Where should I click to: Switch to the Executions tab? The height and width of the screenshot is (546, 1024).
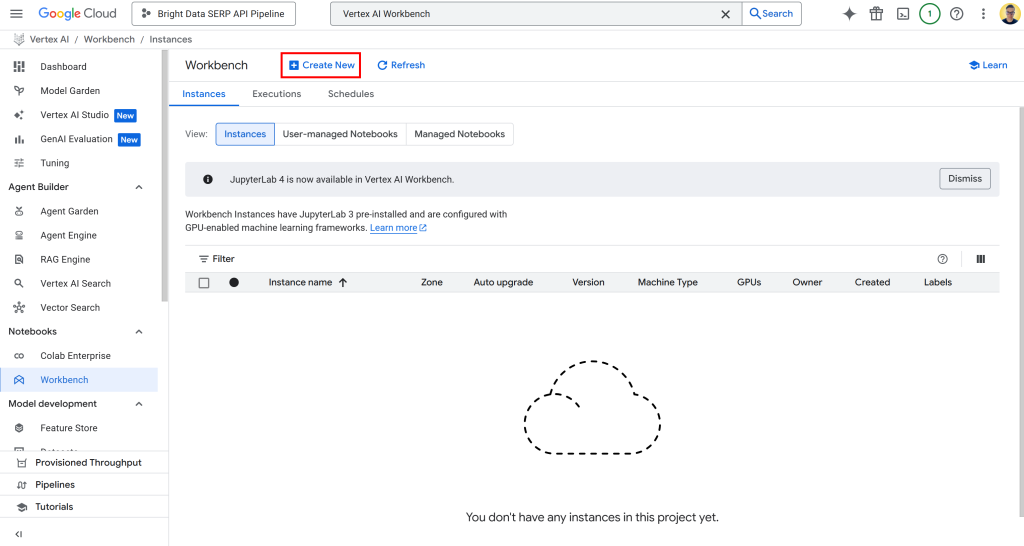[x=276, y=94]
